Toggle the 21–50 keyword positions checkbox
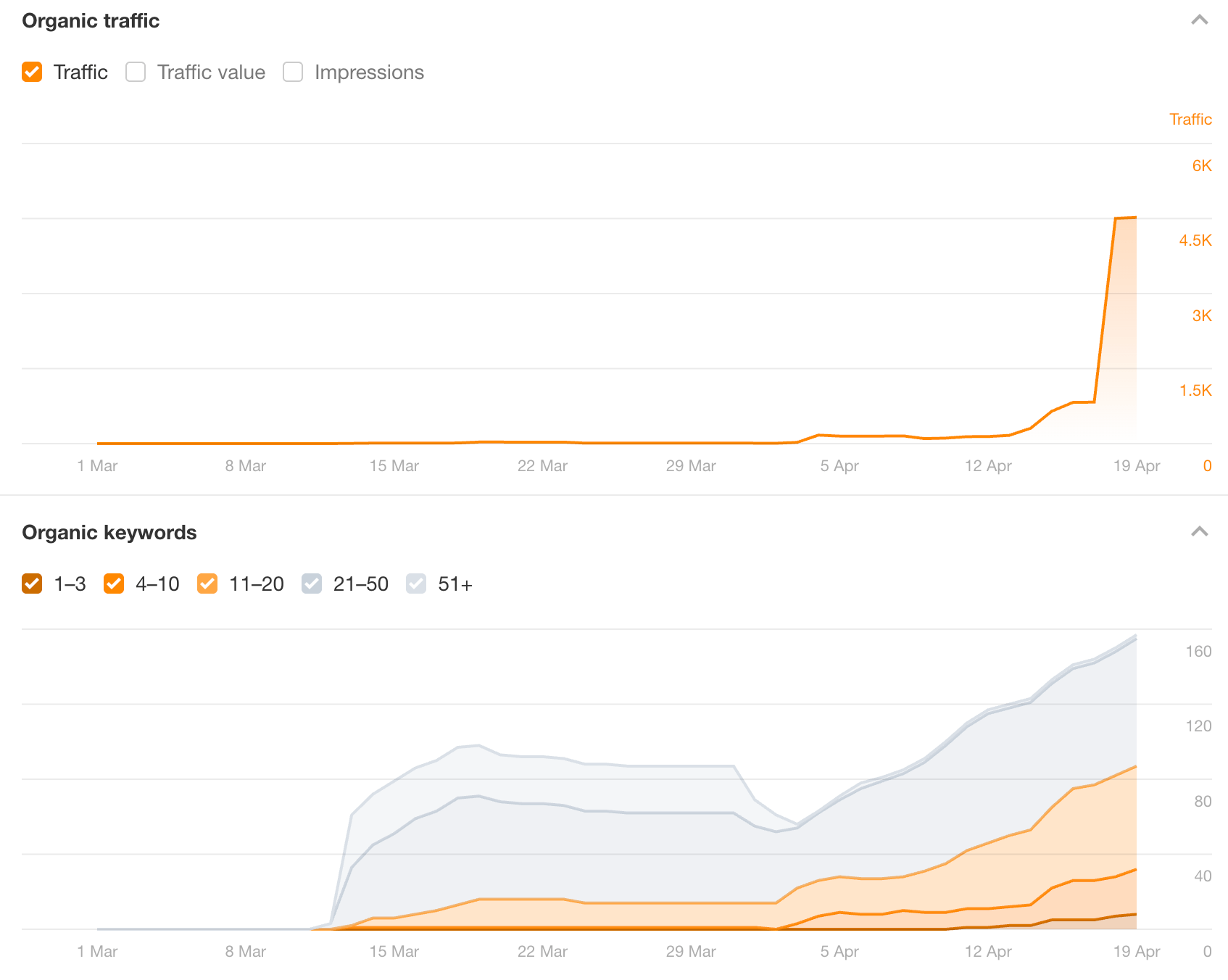The height and width of the screenshot is (980, 1228). 312,584
